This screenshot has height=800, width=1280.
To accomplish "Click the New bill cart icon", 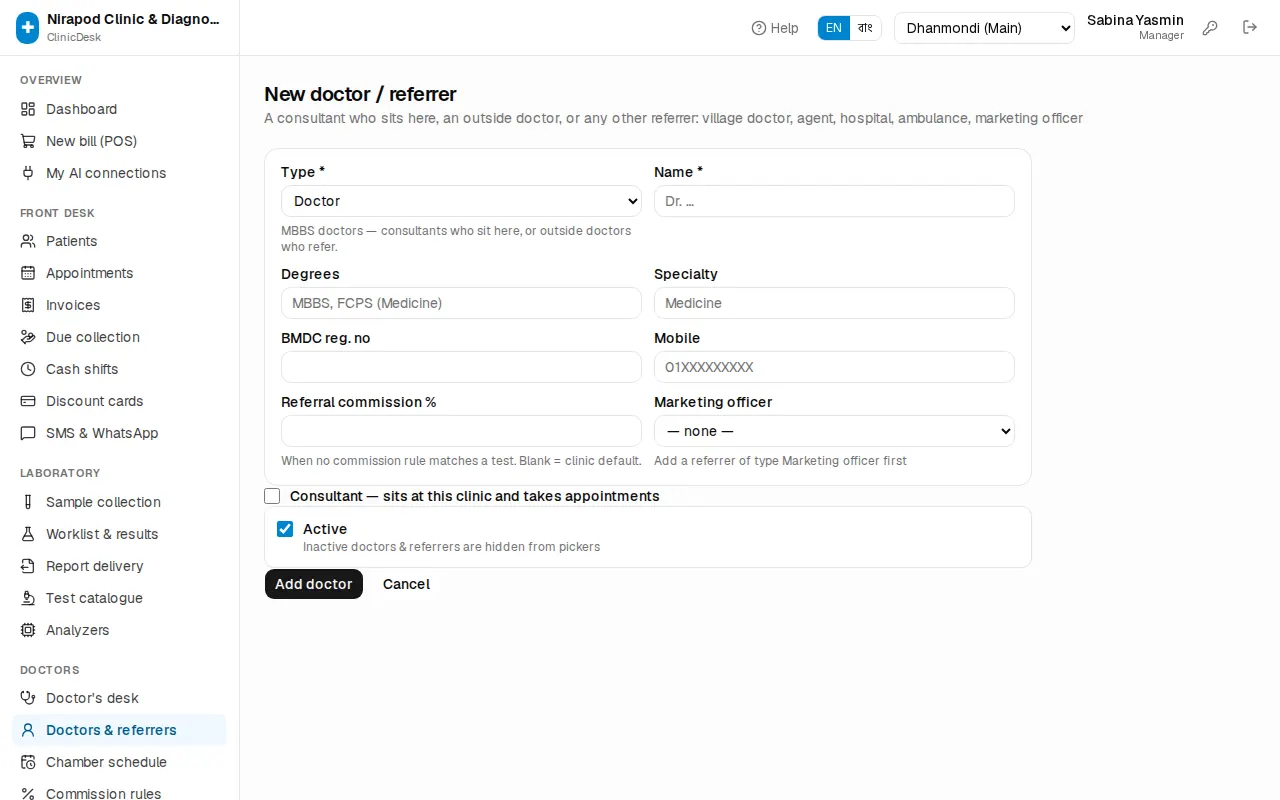I will [x=28, y=141].
